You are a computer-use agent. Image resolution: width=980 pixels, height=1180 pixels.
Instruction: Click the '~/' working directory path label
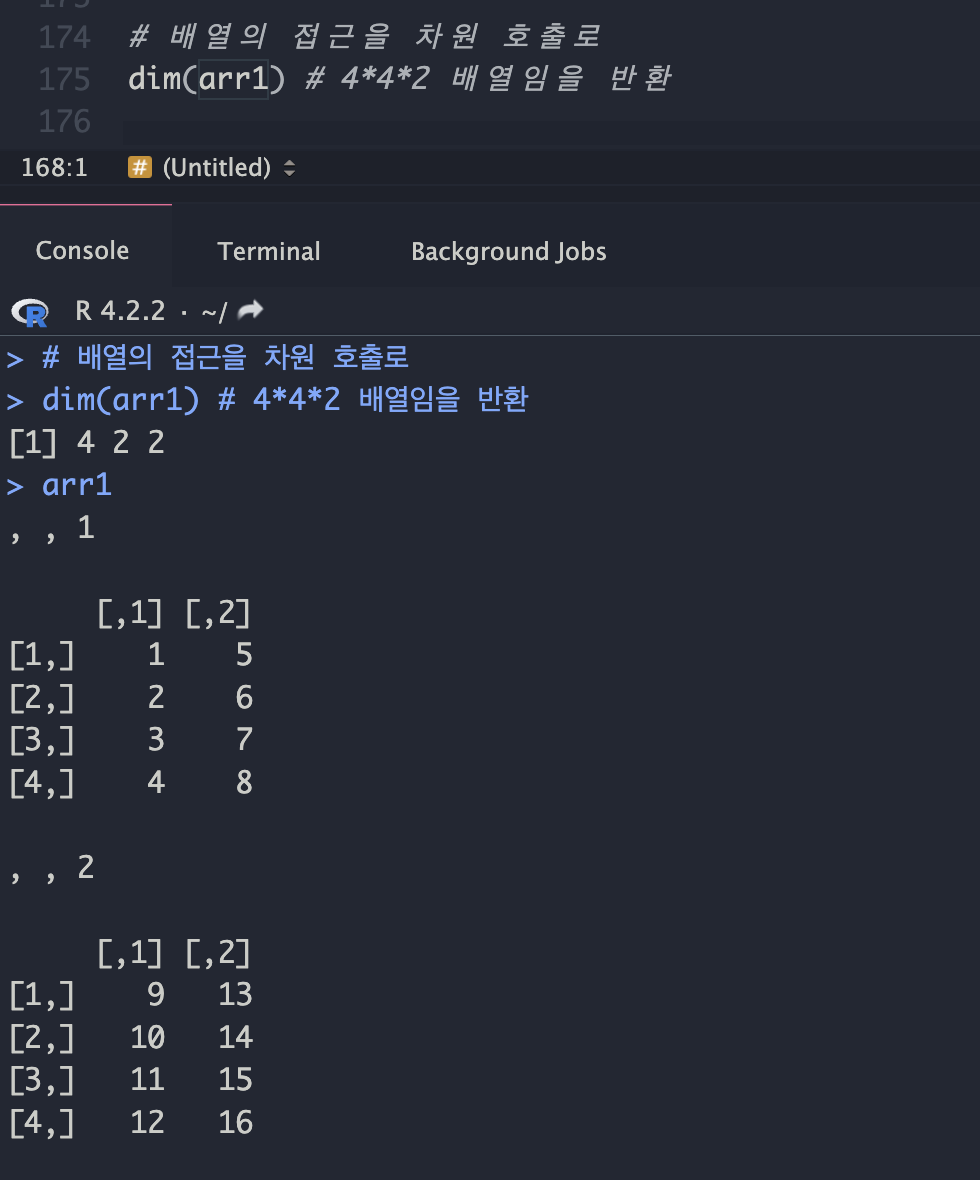coord(215,312)
